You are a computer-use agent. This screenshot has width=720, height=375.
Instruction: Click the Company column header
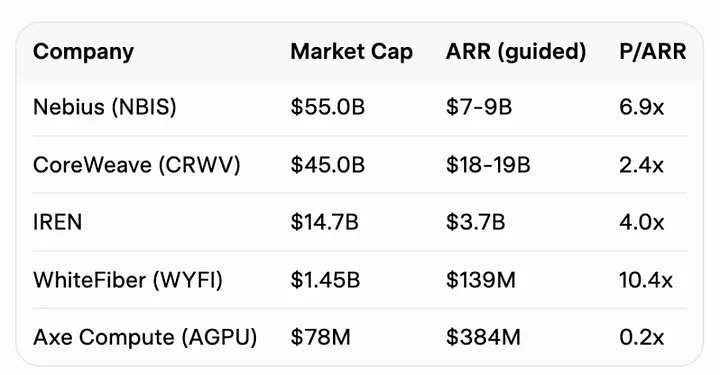tap(83, 52)
